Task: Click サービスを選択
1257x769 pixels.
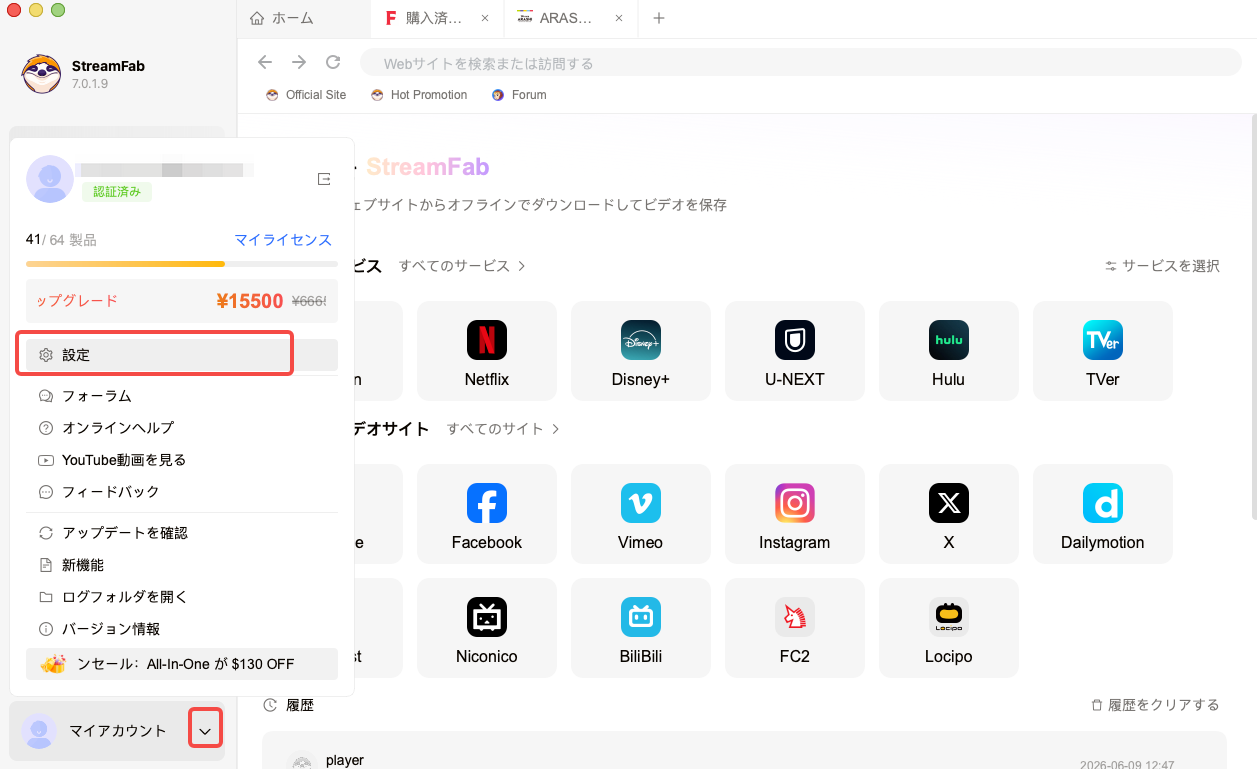Action: click(x=1171, y=266)
